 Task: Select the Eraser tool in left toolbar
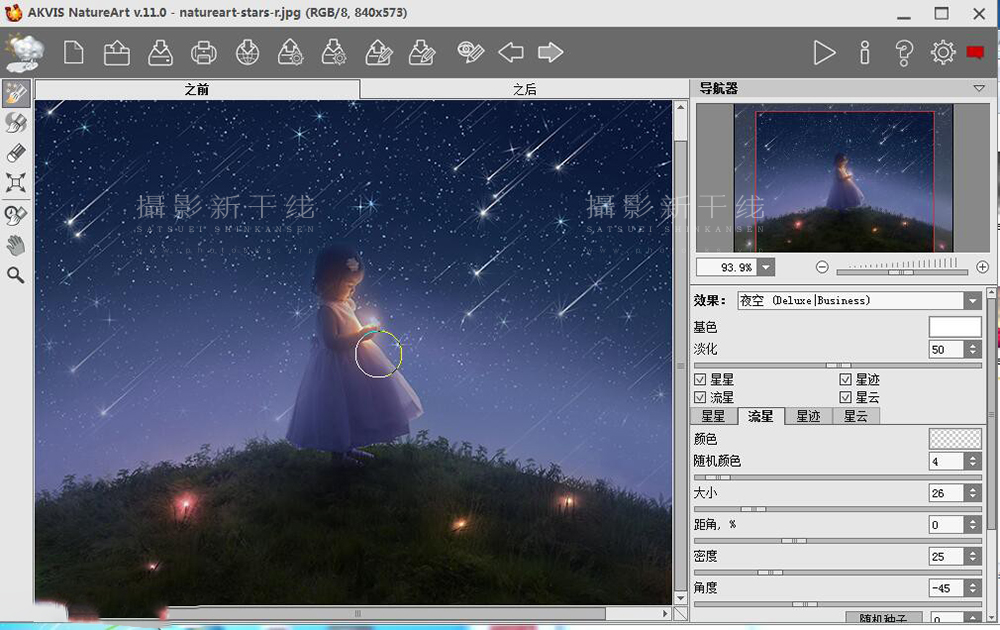(16, 153)
